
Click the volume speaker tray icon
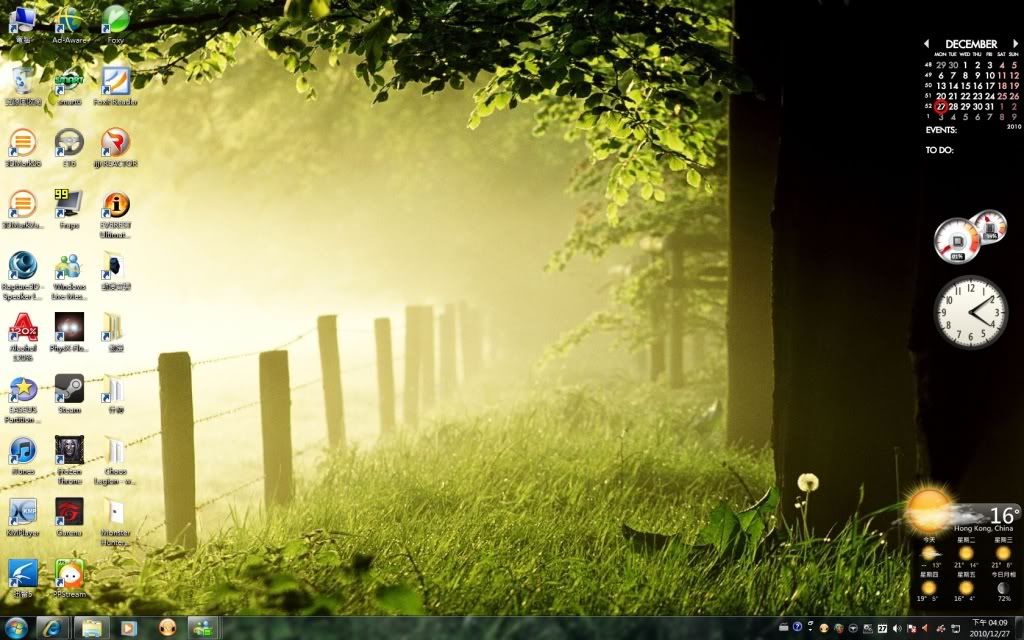pyautogui.click(x=897, y=628)
